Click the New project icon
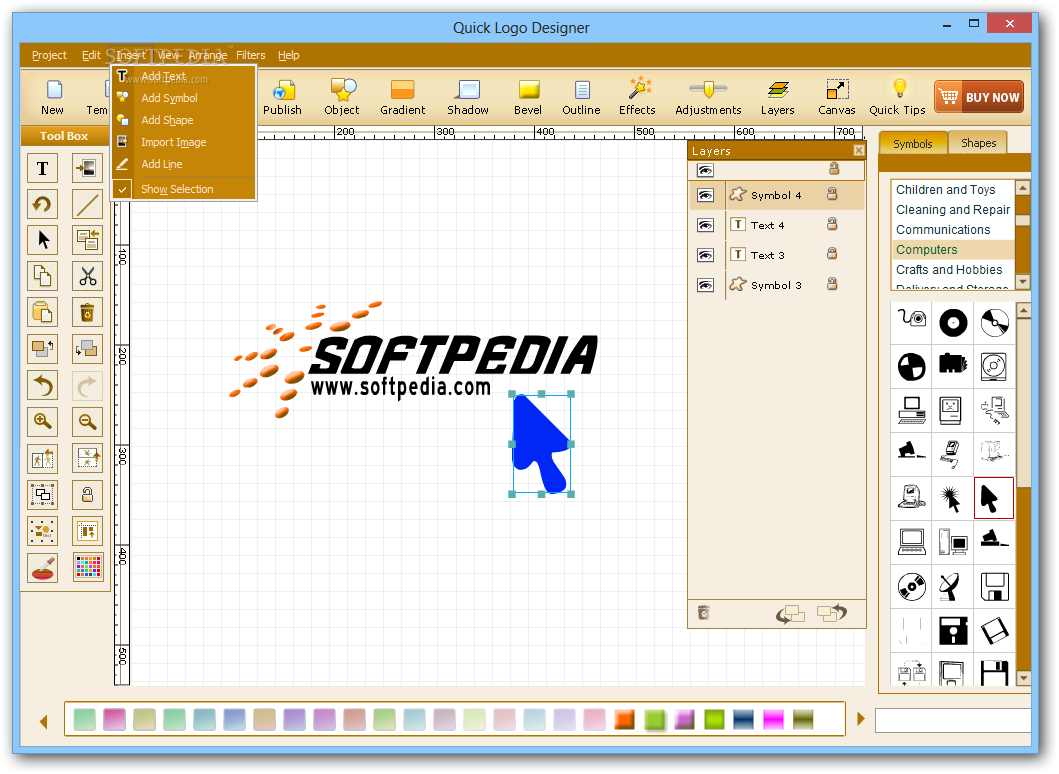The image size is (1059, 774). point(53,98)
